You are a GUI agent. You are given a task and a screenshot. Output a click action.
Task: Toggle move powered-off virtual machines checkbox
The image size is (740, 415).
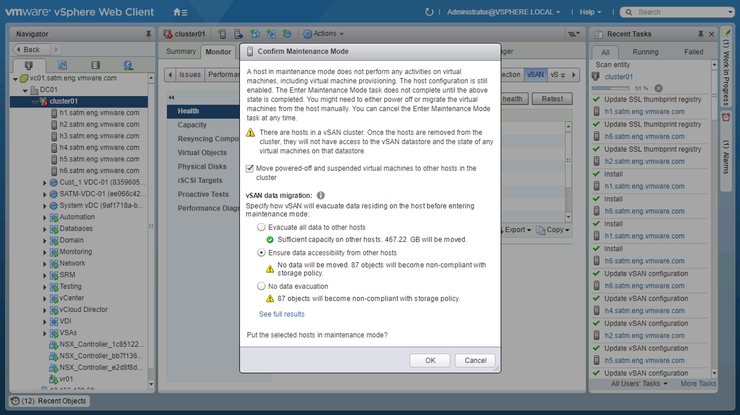click(250, 169)
